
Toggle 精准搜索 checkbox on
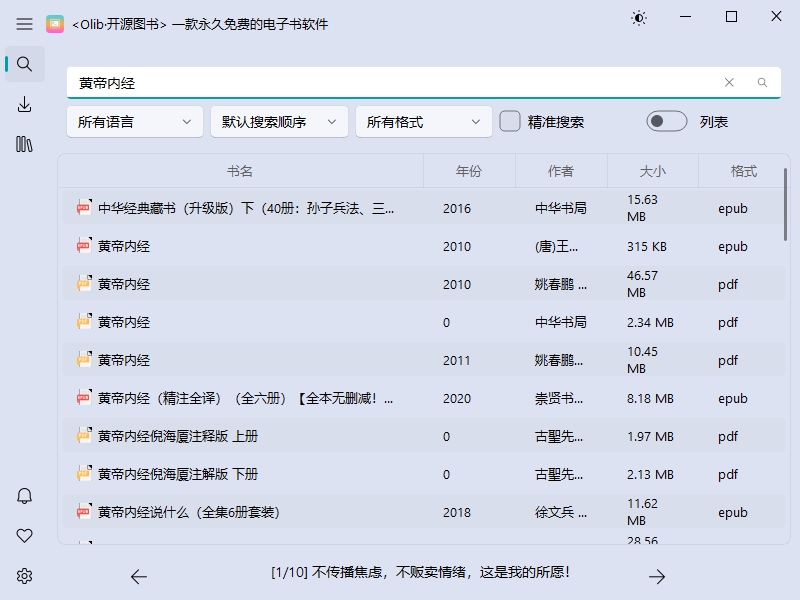pos(509,120)
